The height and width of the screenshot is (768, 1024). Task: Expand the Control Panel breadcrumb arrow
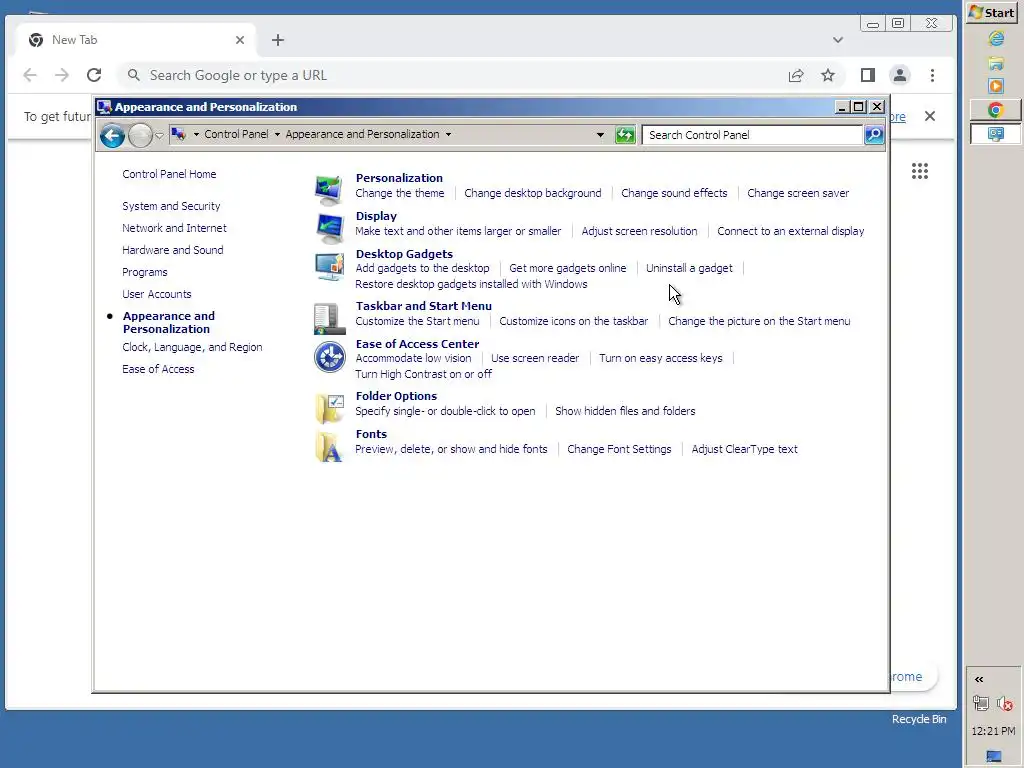(x=277, y=135)
